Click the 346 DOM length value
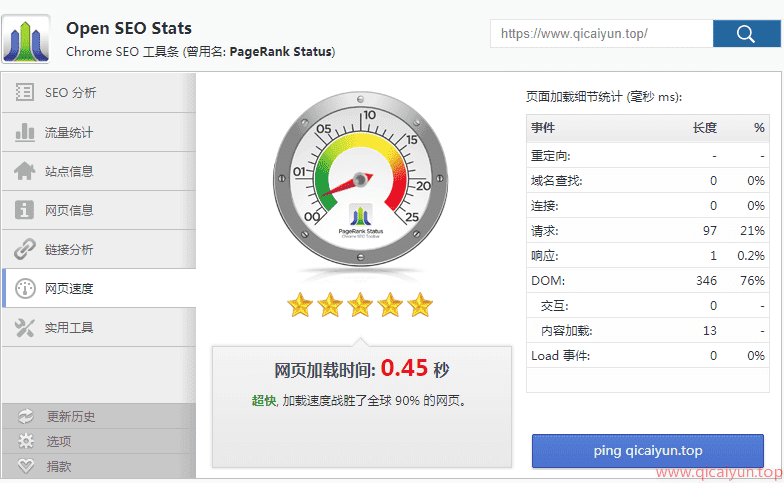The image size is (784, 483). click(706, 280)
